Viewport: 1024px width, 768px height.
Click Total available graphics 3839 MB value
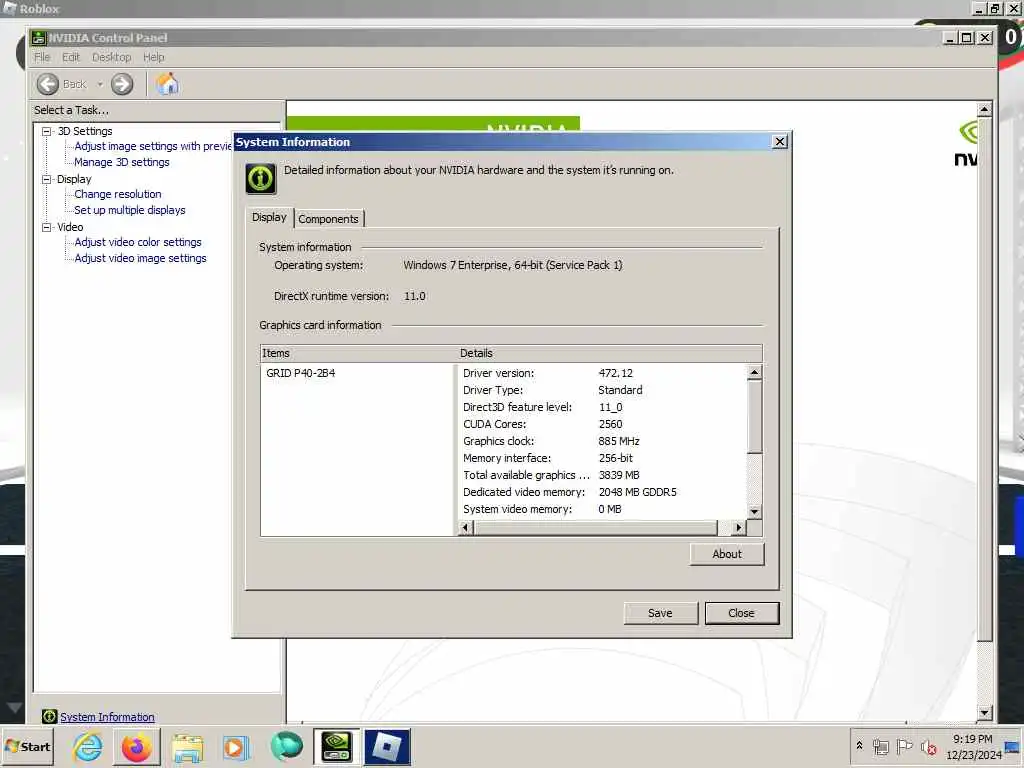[x=619, y=475]
